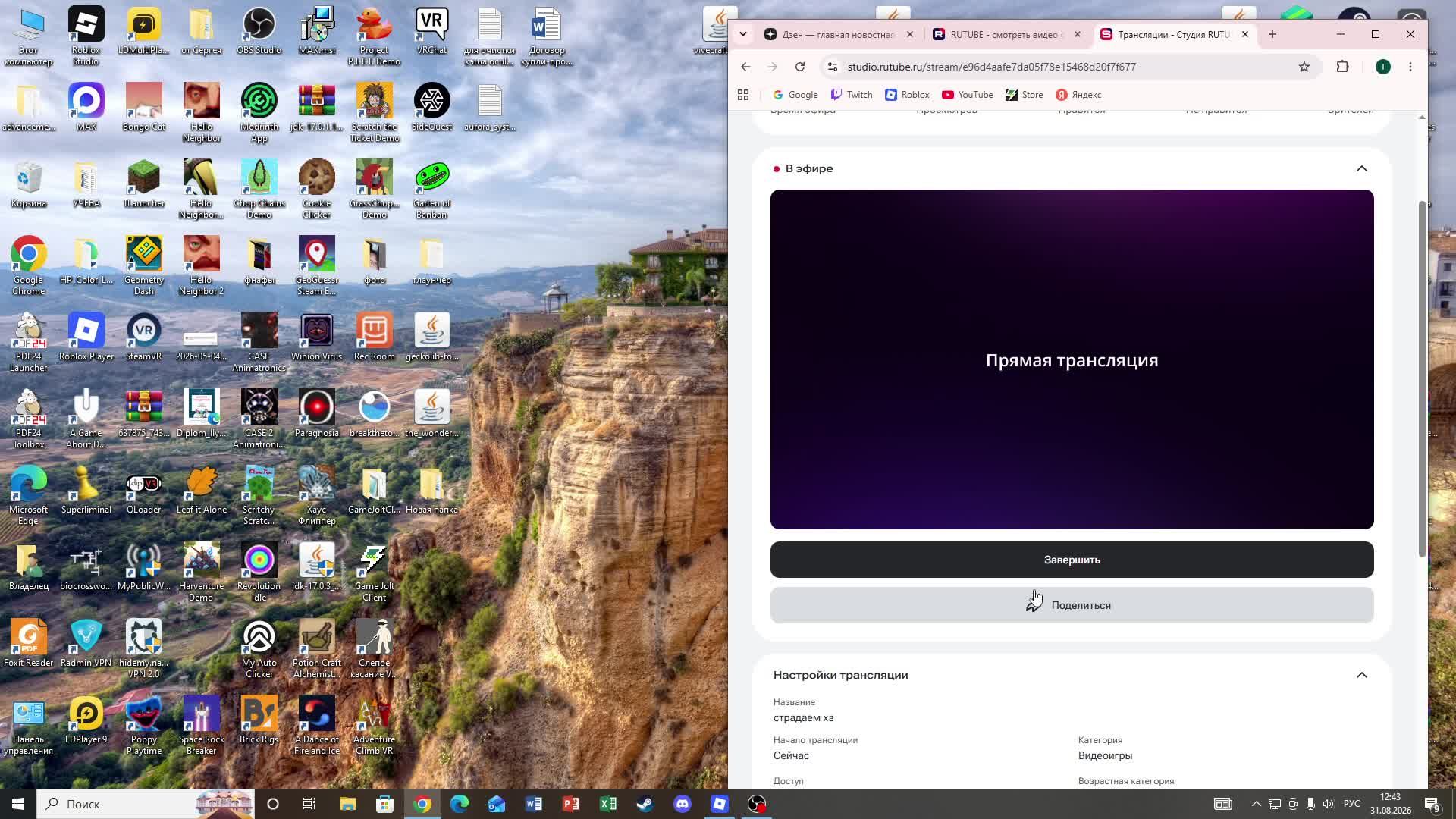Open Task View on the taskbar
This screenshot has height=819, width=1456.
click(309, 804)
